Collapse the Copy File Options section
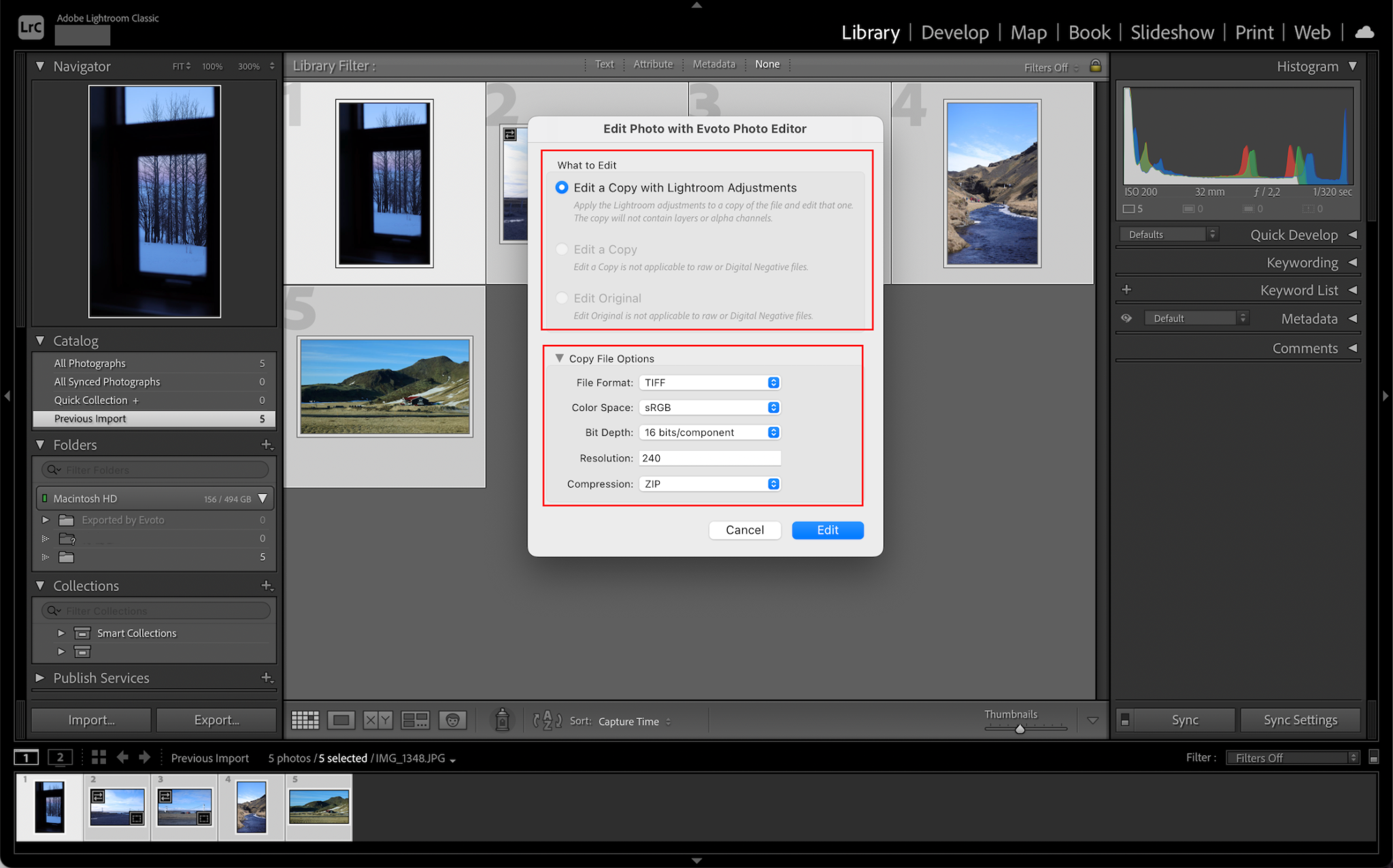Screen dimensions: 1393x868 point(560,358)
